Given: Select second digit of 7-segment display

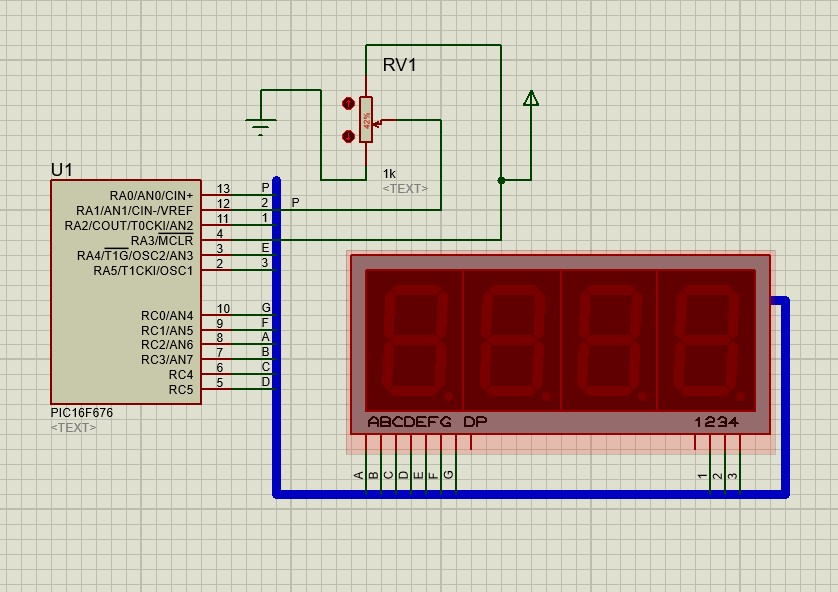Looking at the screenshot, I should 512,340.
